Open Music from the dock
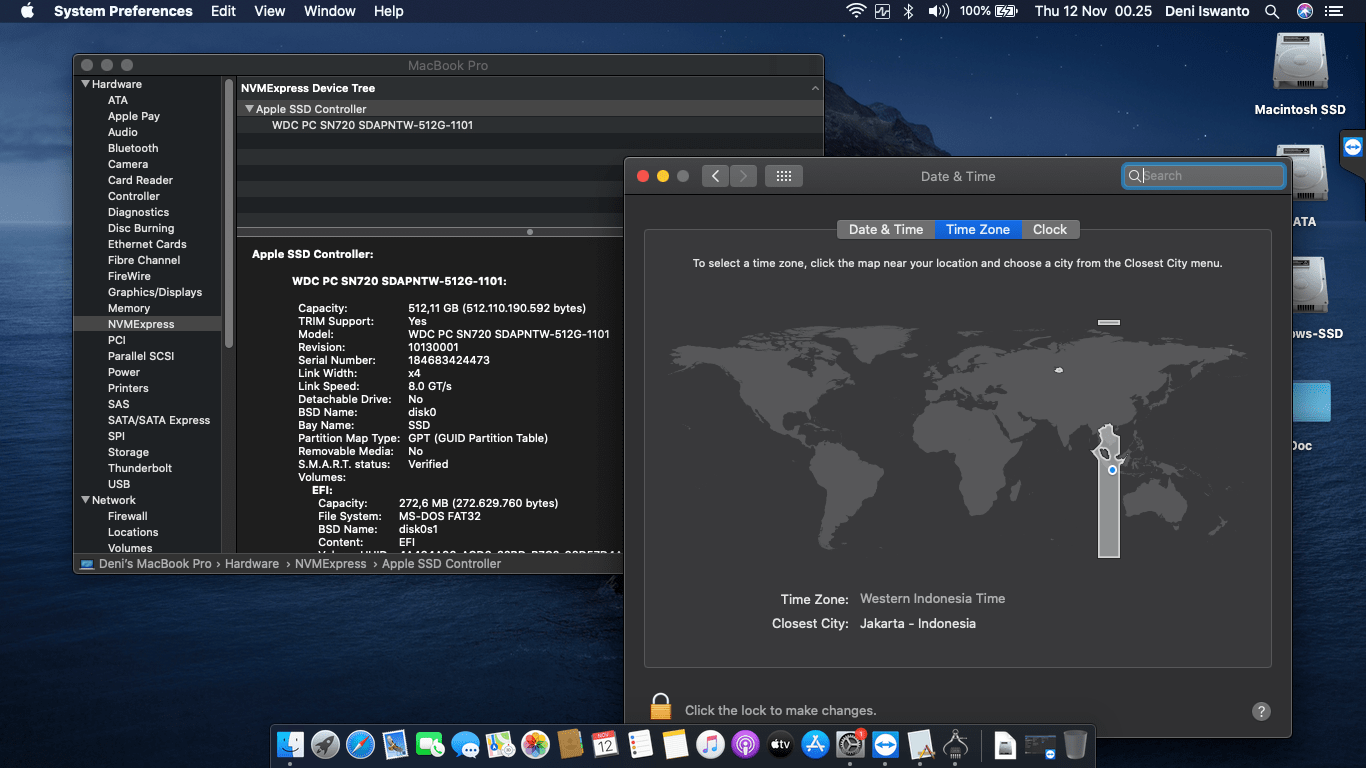This screenshot has width=1366, height=768. (x=710, y=744)
